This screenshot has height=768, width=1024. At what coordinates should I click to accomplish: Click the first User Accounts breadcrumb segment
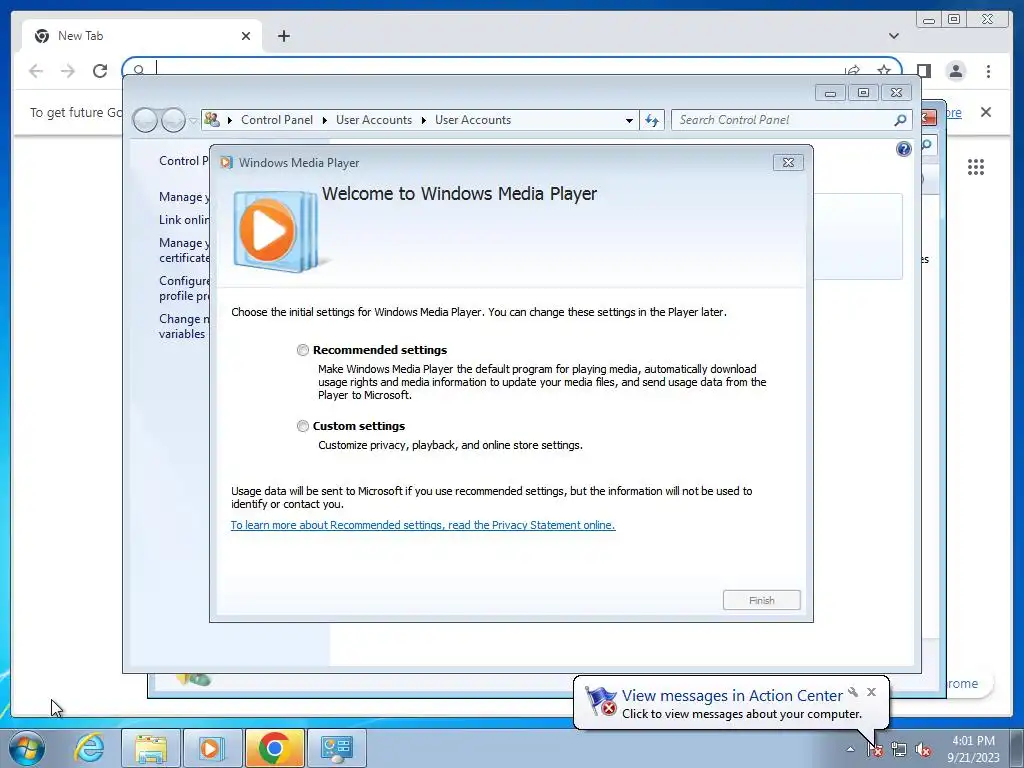374,120
